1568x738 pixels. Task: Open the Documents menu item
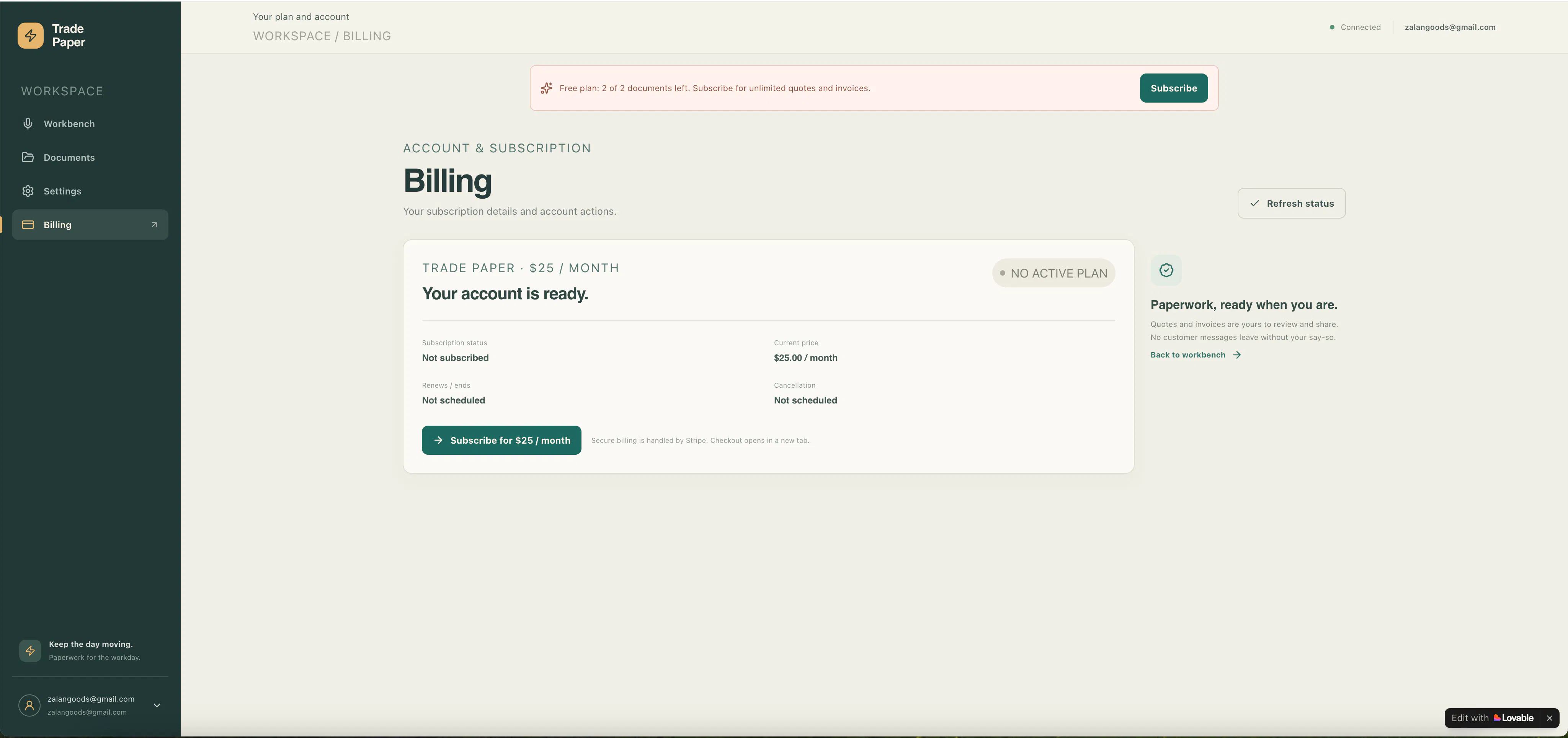pyautogui.click(x=90, y=157)
